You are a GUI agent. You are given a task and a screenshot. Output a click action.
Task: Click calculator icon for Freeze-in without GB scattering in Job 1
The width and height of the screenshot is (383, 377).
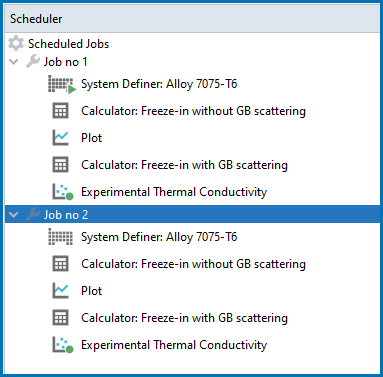click(61, 111)
